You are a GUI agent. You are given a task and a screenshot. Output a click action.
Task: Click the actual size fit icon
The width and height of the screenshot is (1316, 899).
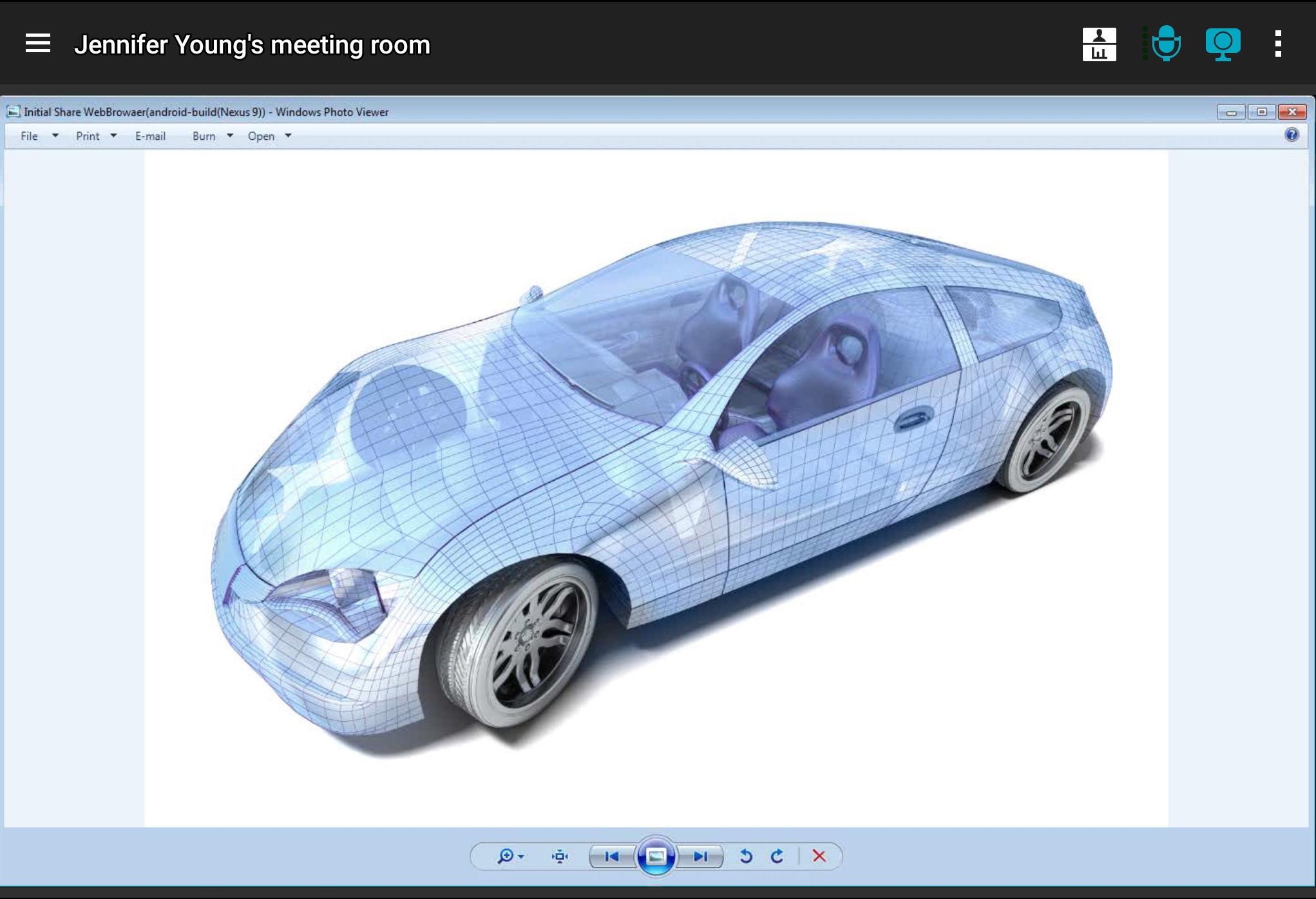pos(560,856)
